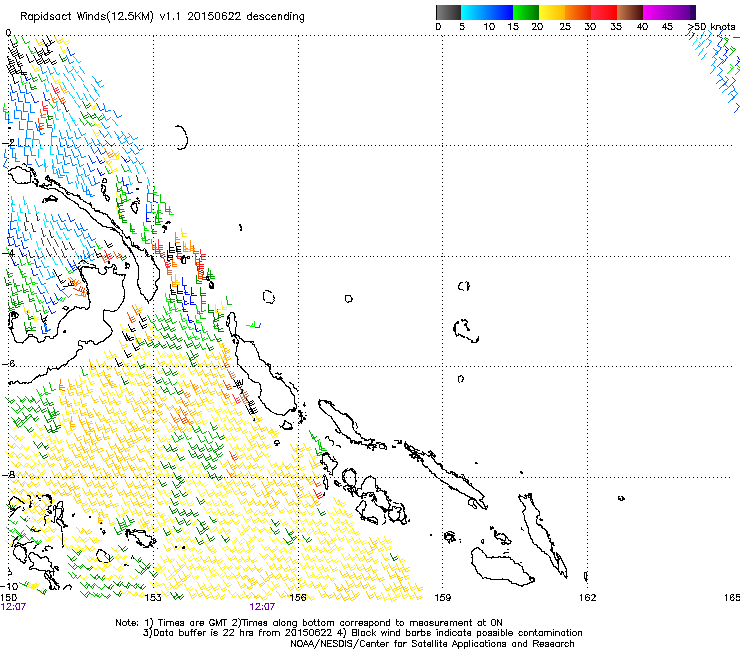Click longitude label 159 on bottom axis
This screenshot has height=650, width=740.
tap(443, 598)
